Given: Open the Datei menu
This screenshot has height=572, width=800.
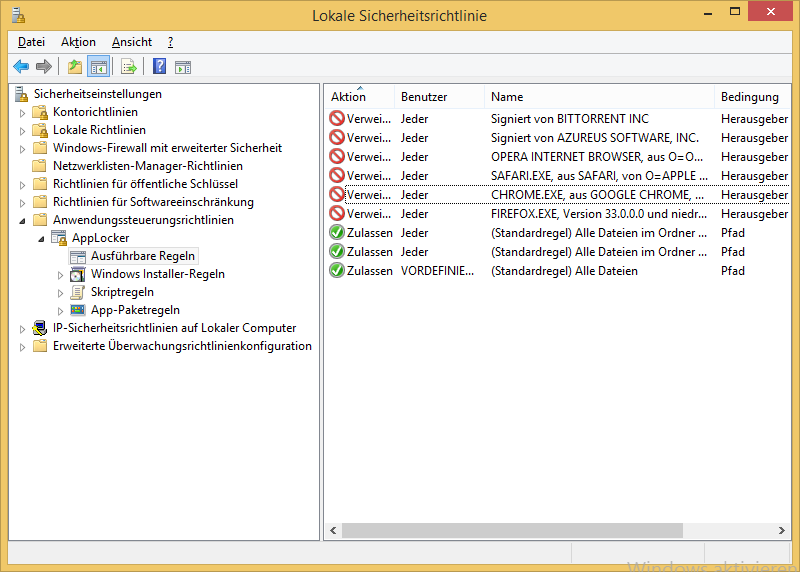Looking at the screenshot, I should coord(31,42).
